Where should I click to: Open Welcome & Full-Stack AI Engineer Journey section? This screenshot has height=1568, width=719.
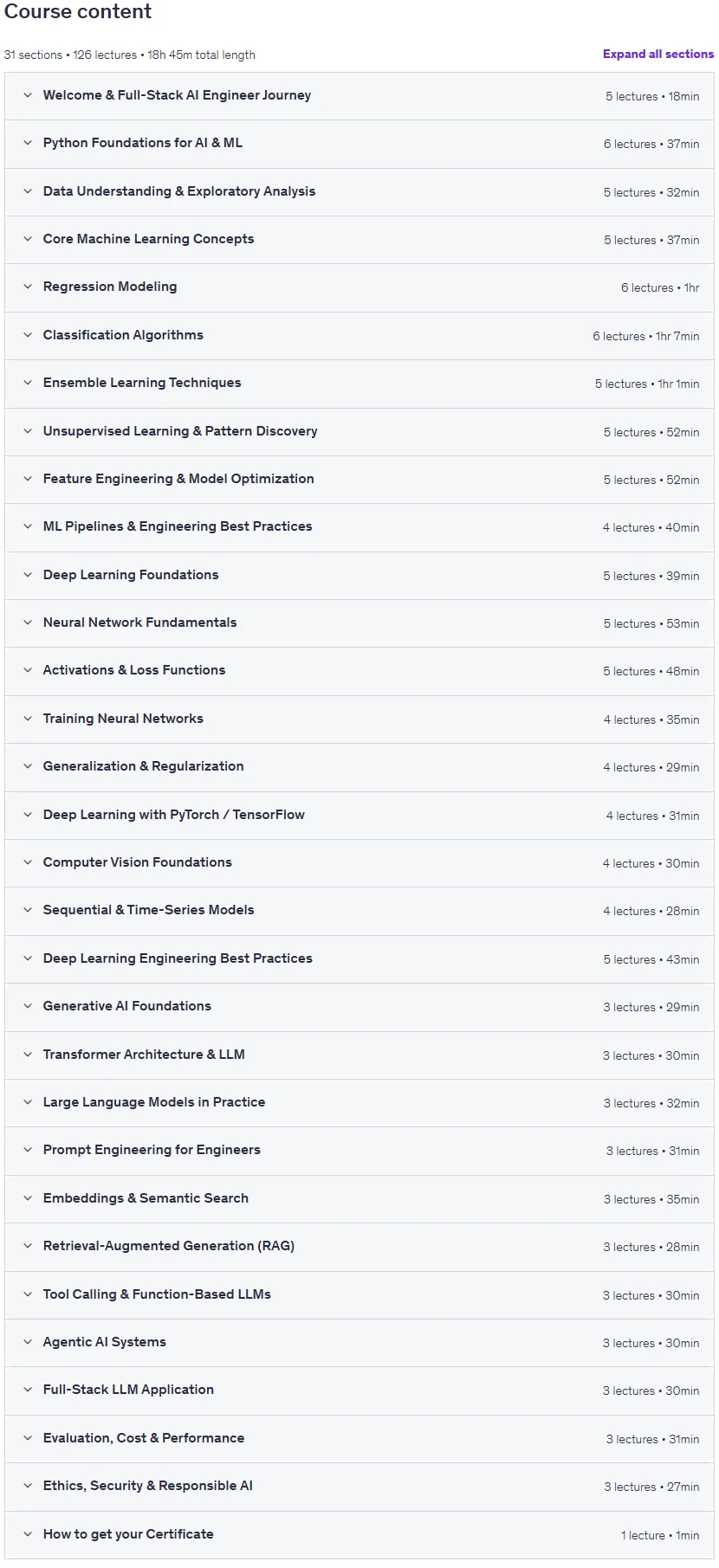click(359, 96)
